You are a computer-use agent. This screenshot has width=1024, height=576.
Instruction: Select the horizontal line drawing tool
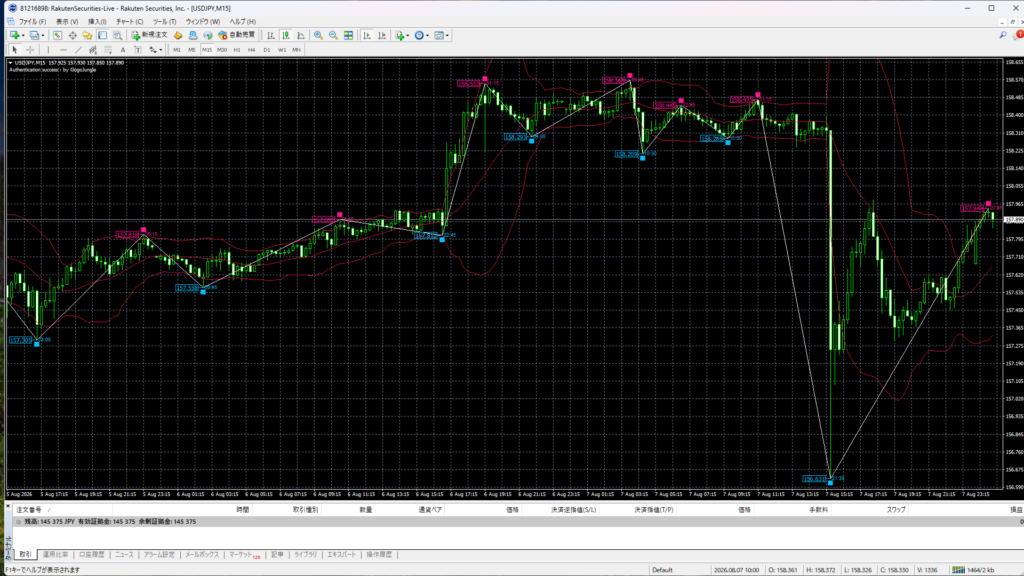(x=63, y=50)
